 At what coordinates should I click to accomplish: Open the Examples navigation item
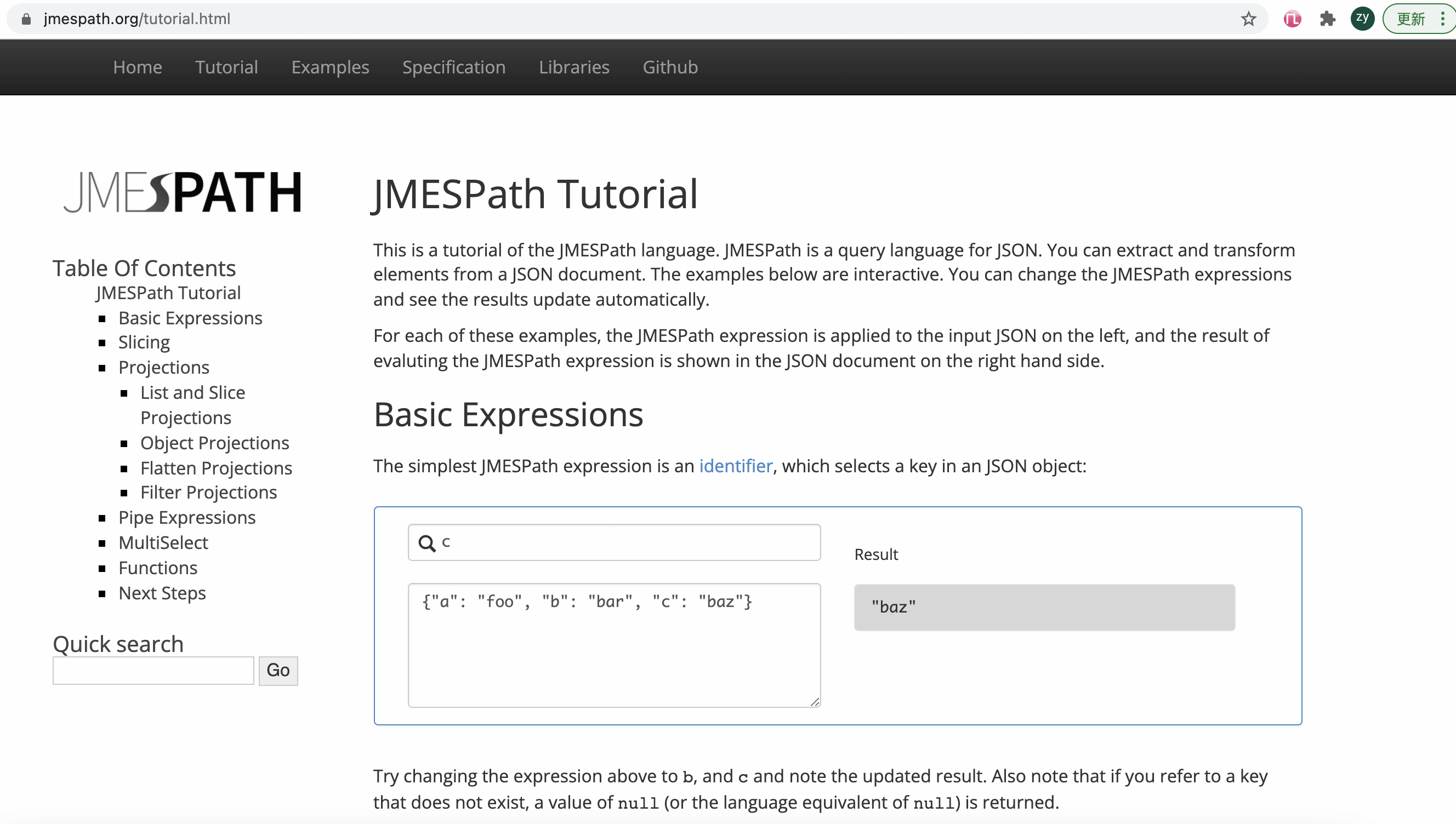[330, 67]
